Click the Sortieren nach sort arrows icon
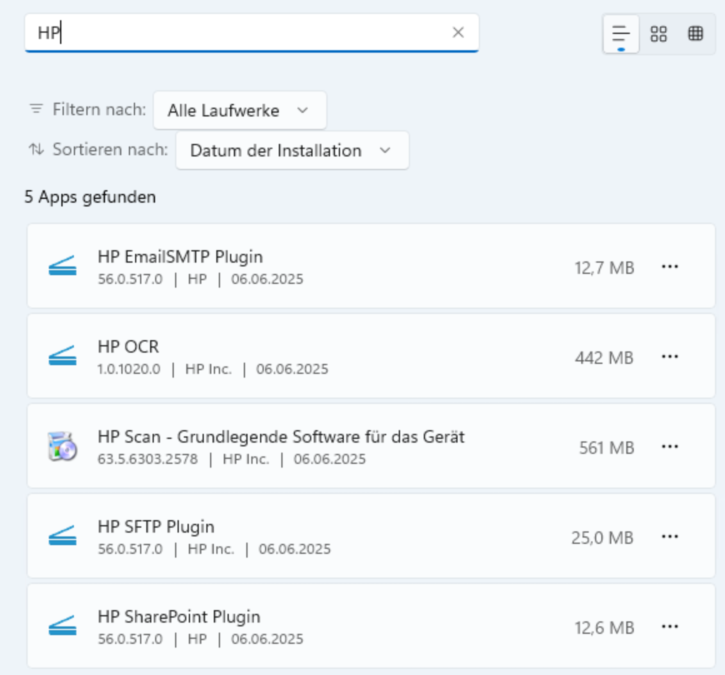Image resolution: width=725 pixels, height=675 pixels. click(36, 150)
